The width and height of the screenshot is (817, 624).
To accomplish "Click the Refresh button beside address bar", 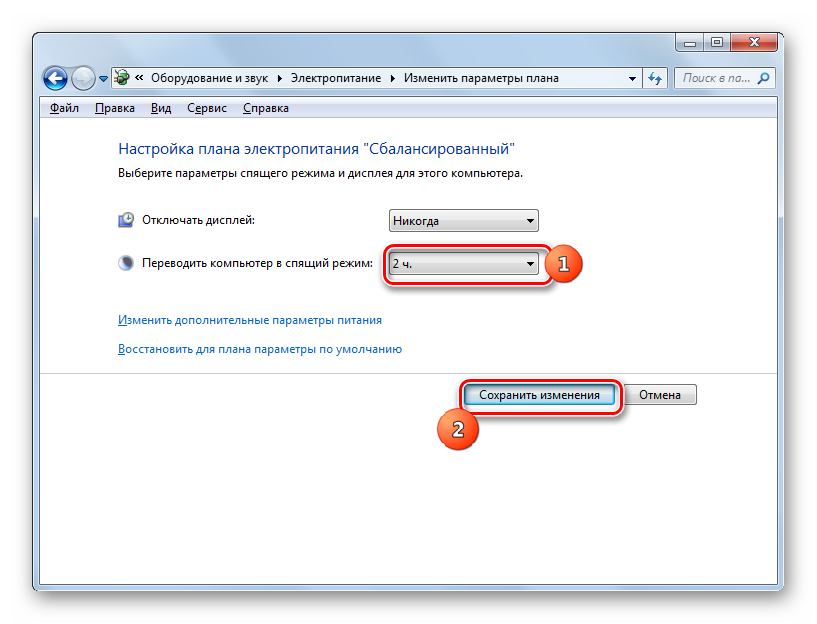I will (655, 79).
